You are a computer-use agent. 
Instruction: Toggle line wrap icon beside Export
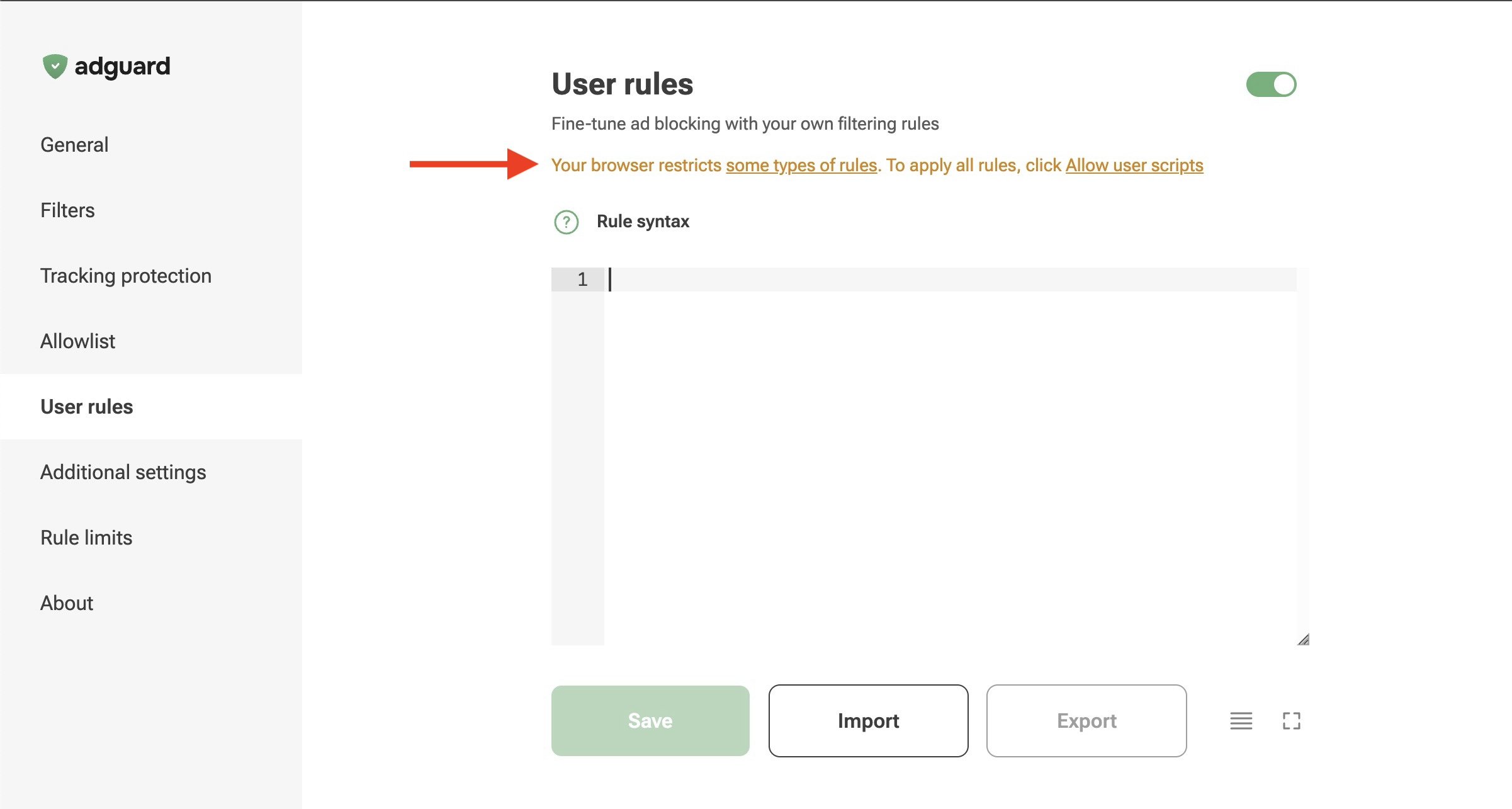tap(1241, 721)
